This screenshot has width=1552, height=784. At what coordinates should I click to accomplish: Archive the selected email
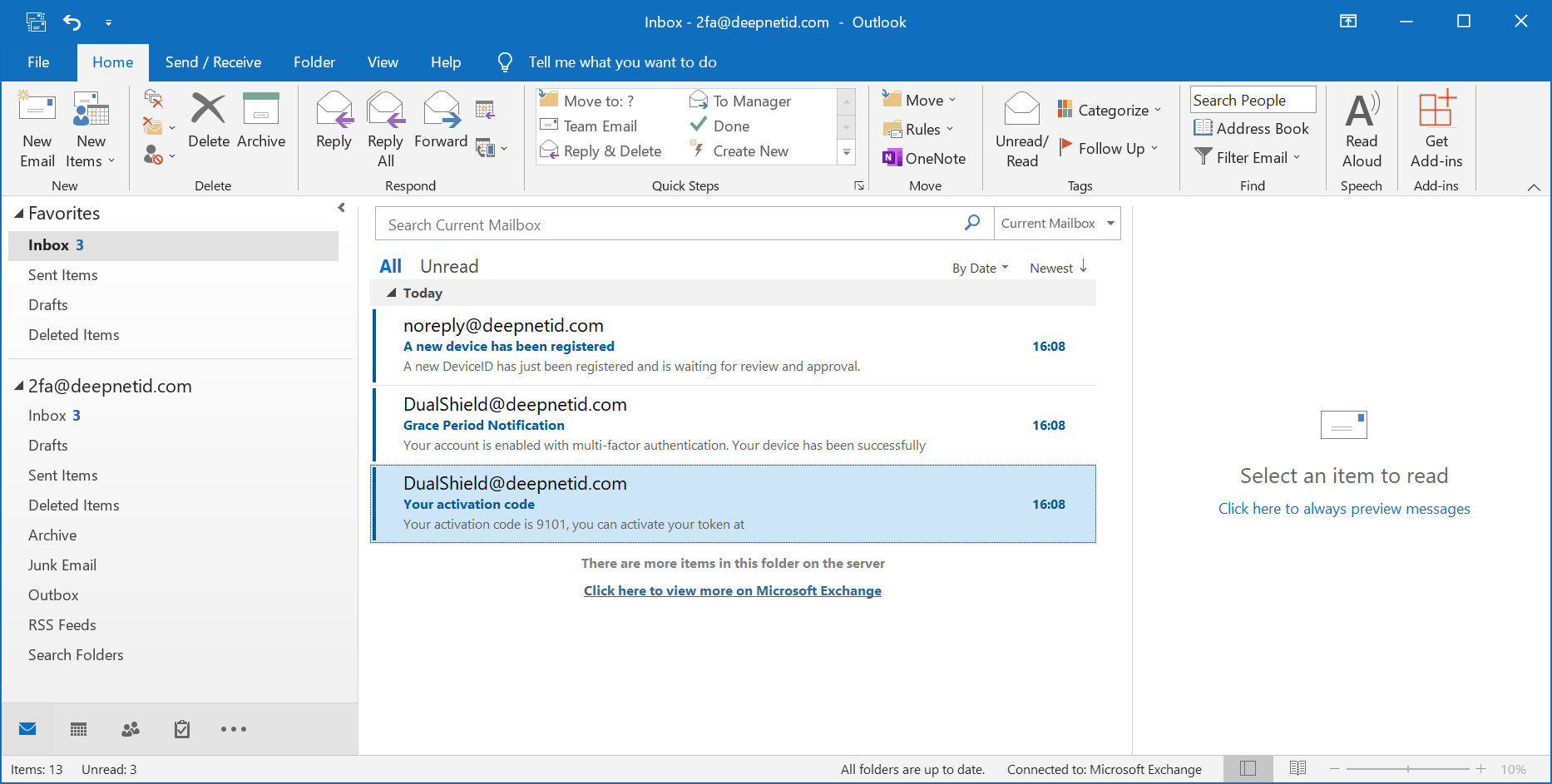260,121
